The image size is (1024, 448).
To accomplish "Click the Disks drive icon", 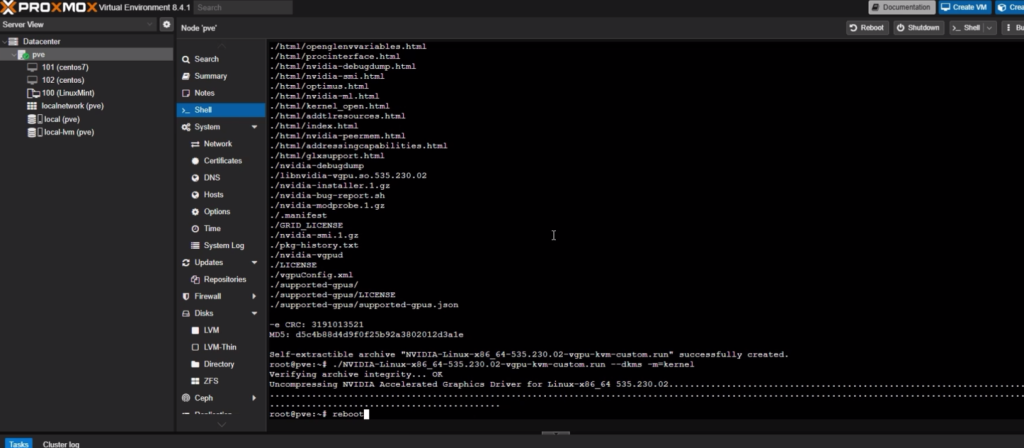I will [186, 314].
